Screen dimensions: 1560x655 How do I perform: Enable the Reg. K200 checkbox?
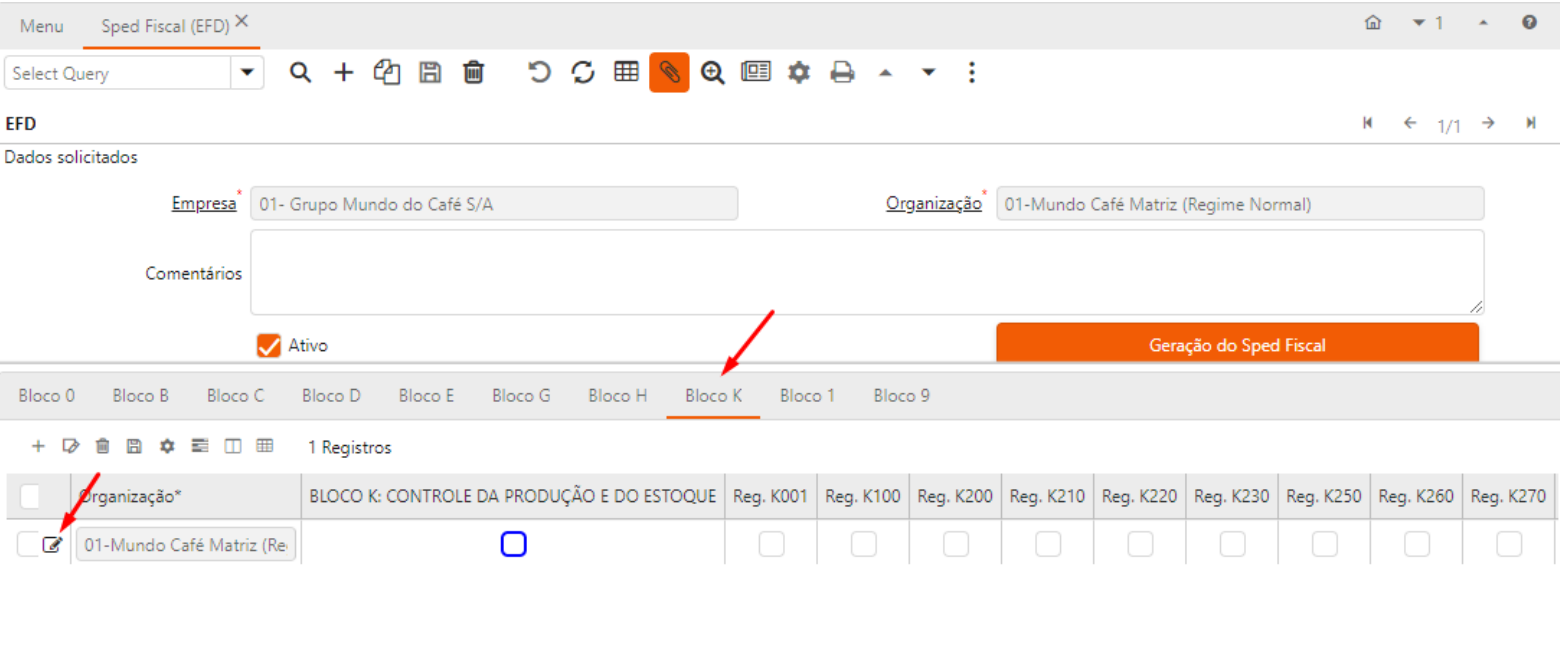coord(956,544)
